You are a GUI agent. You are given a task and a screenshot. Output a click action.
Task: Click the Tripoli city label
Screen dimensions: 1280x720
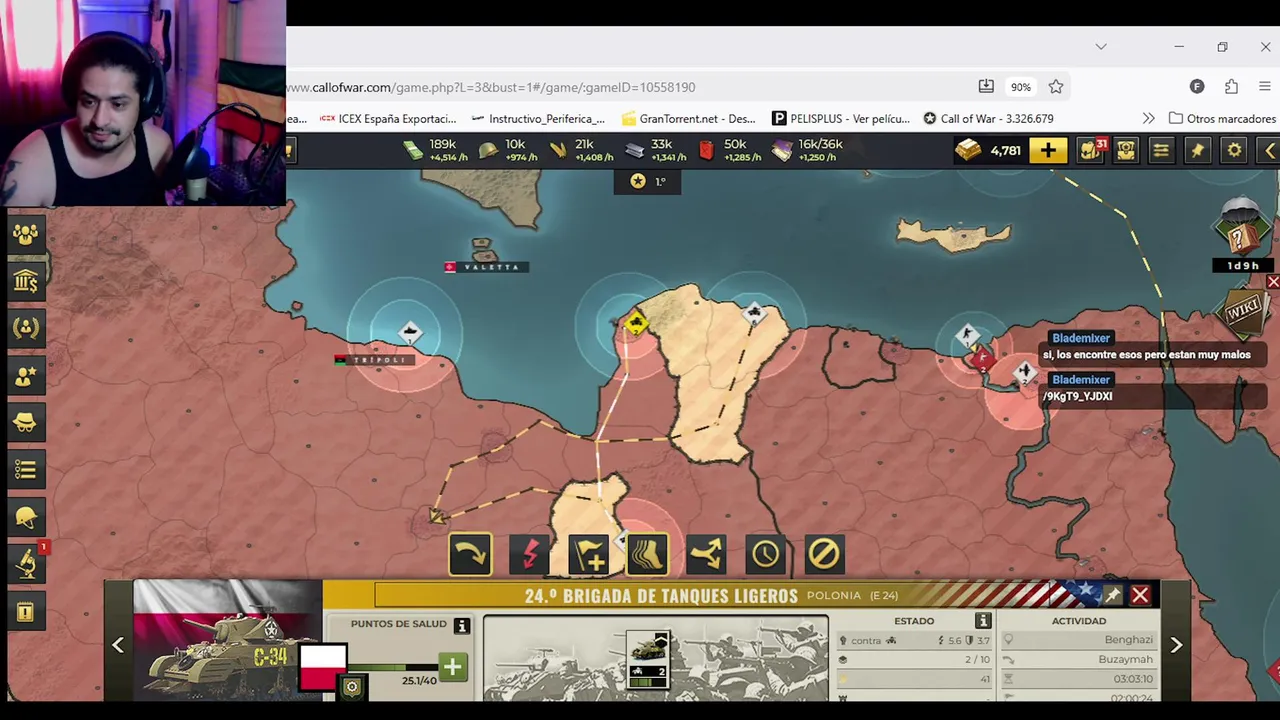373,359
